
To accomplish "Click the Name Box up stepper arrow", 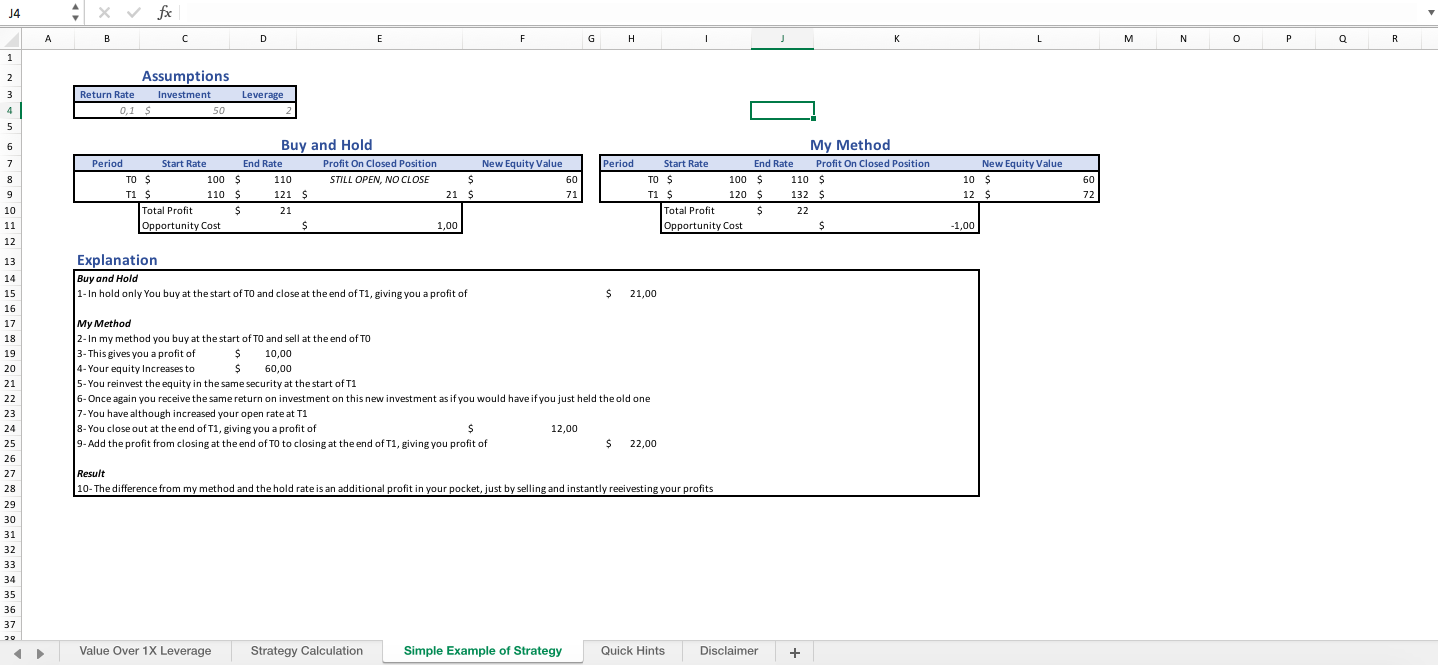I will pos(75,7).
